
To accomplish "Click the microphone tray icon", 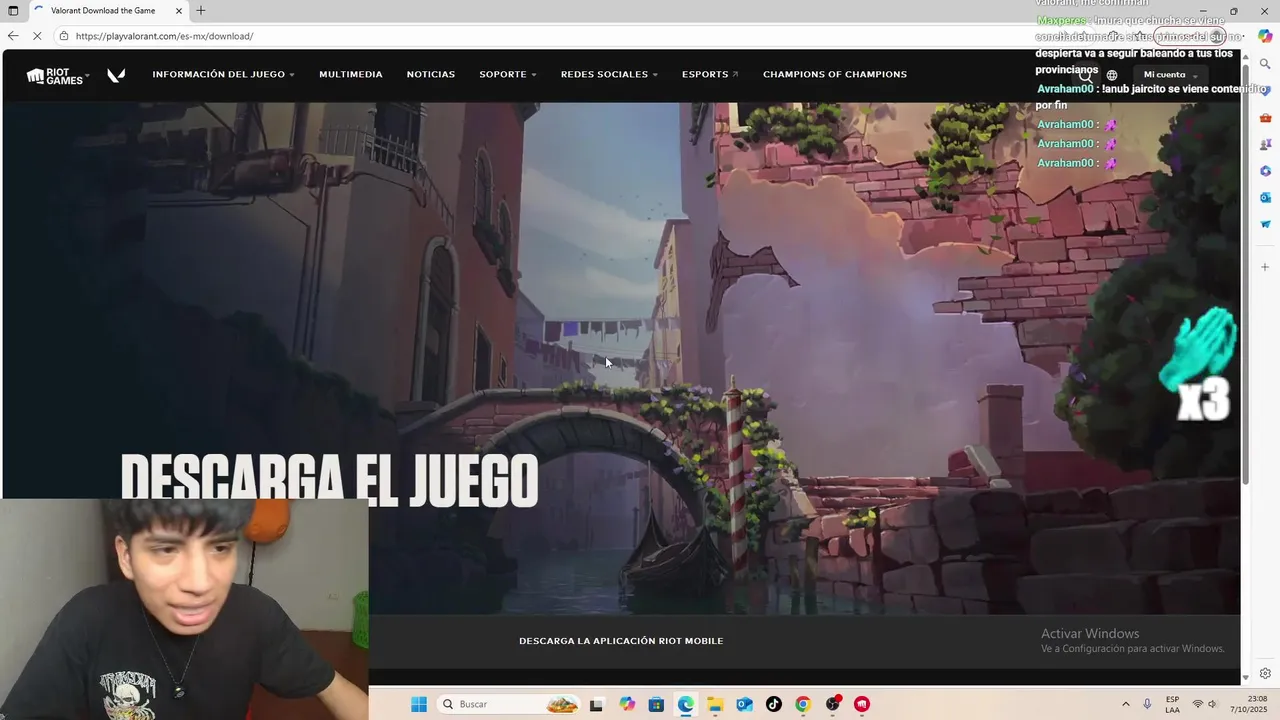I will click(1147, 704).
